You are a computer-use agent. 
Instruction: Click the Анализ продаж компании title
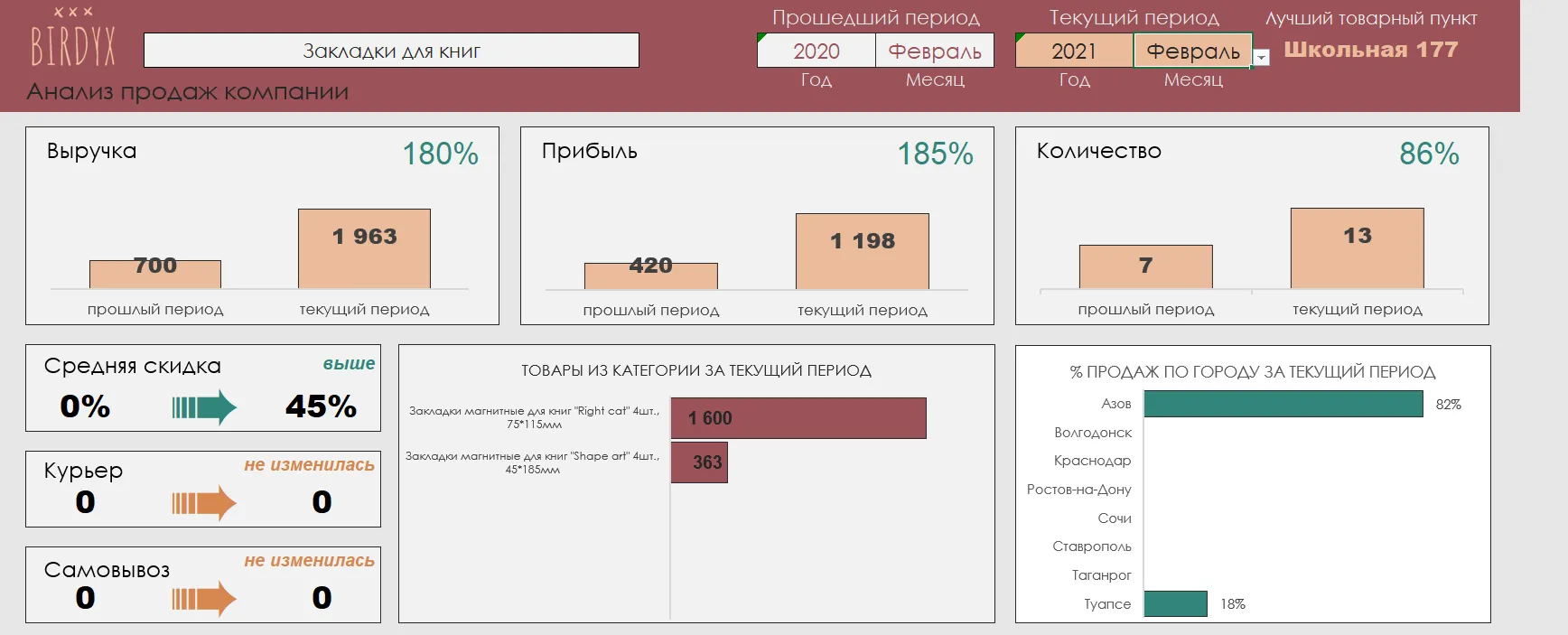(x=188, y=92)
